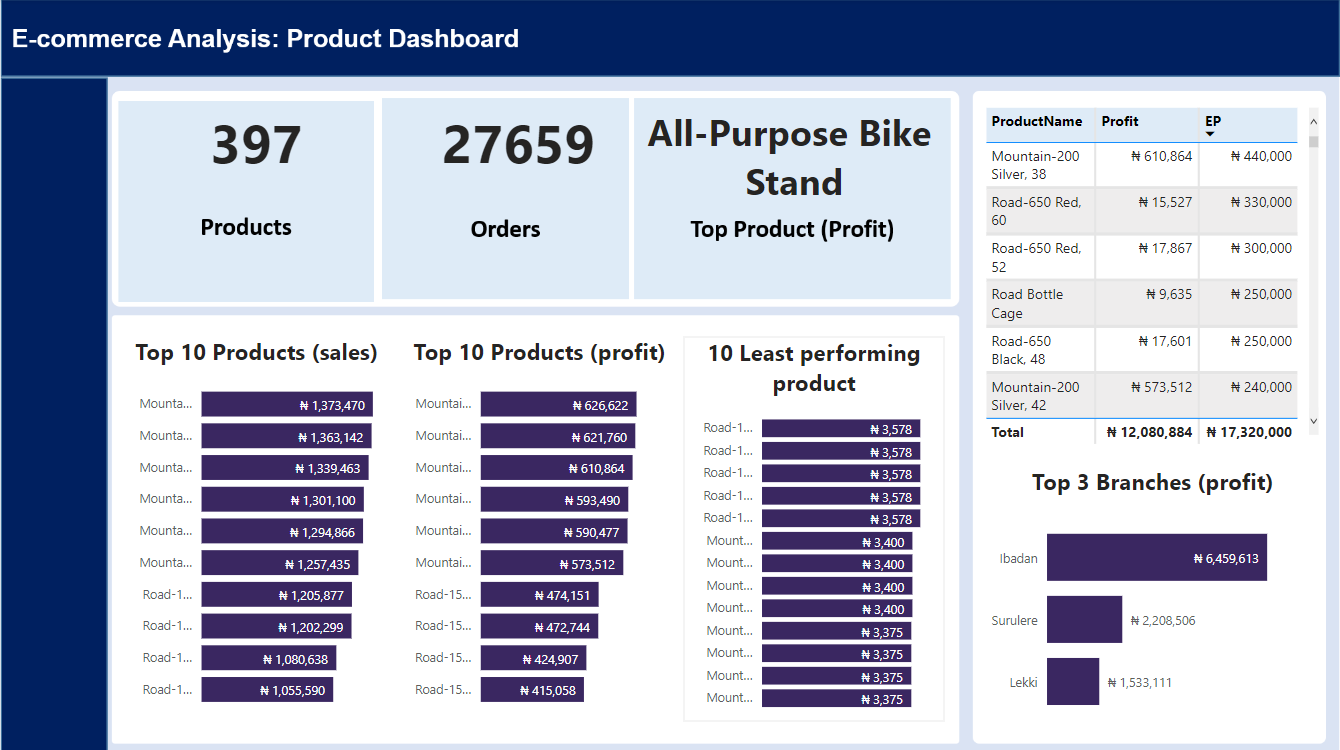
Task: Click the Top 10 Products (profit) title
Action: pos(539,352)
